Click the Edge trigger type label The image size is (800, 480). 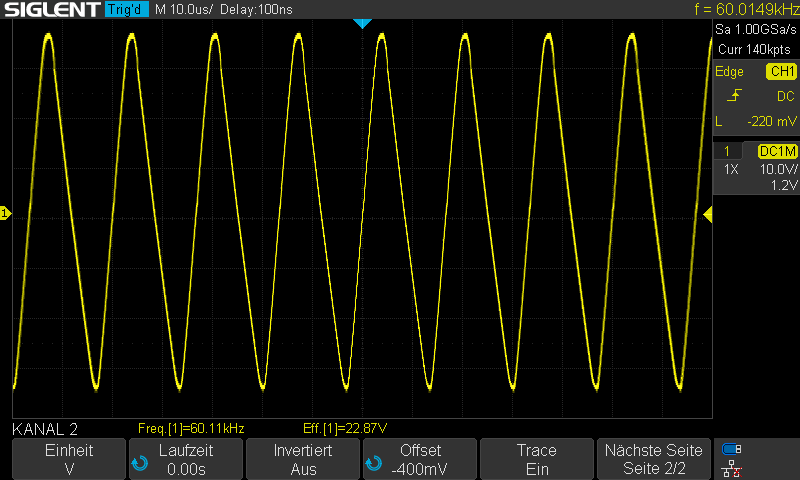728,72
